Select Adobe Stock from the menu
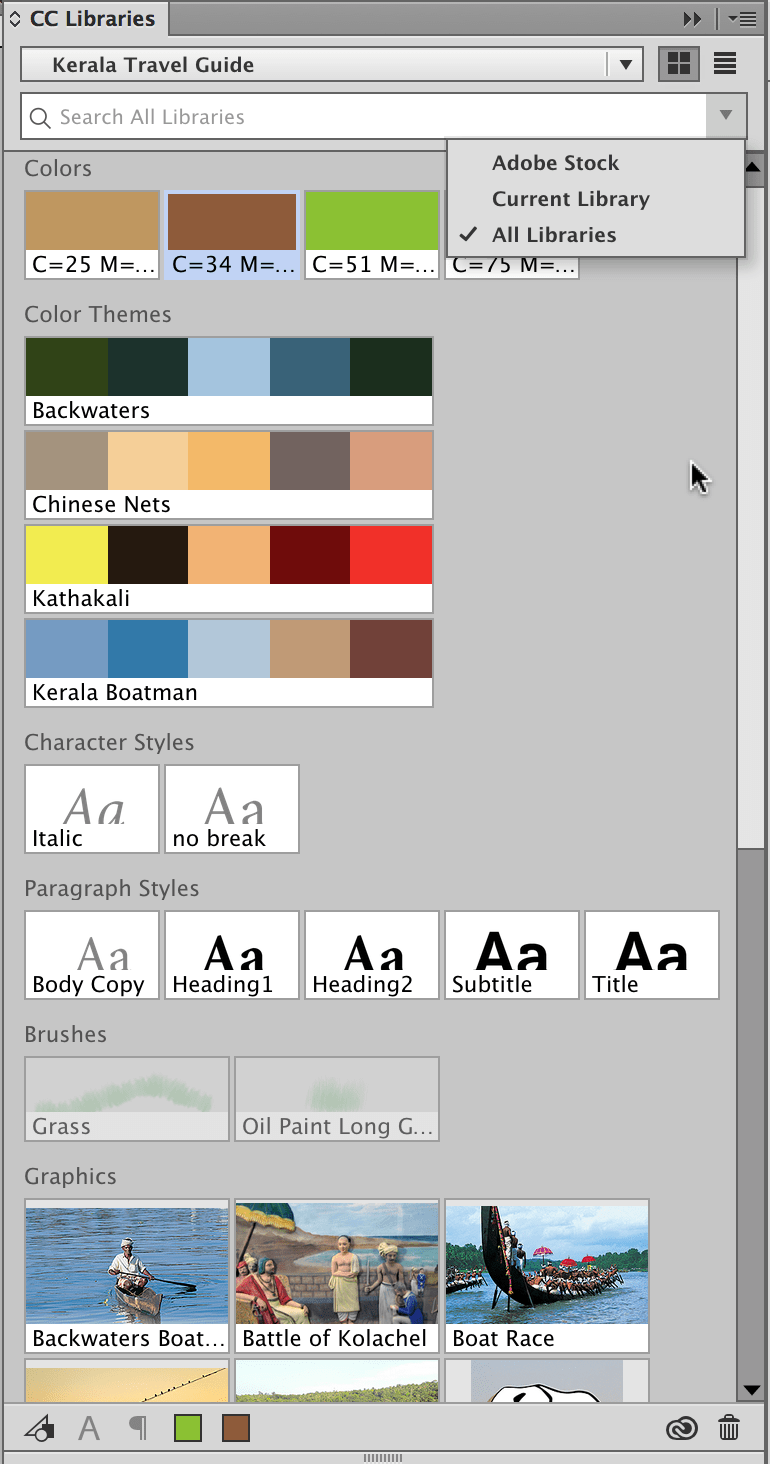Viewport: 770px width, 1464px height. click(x=555, y=163)
